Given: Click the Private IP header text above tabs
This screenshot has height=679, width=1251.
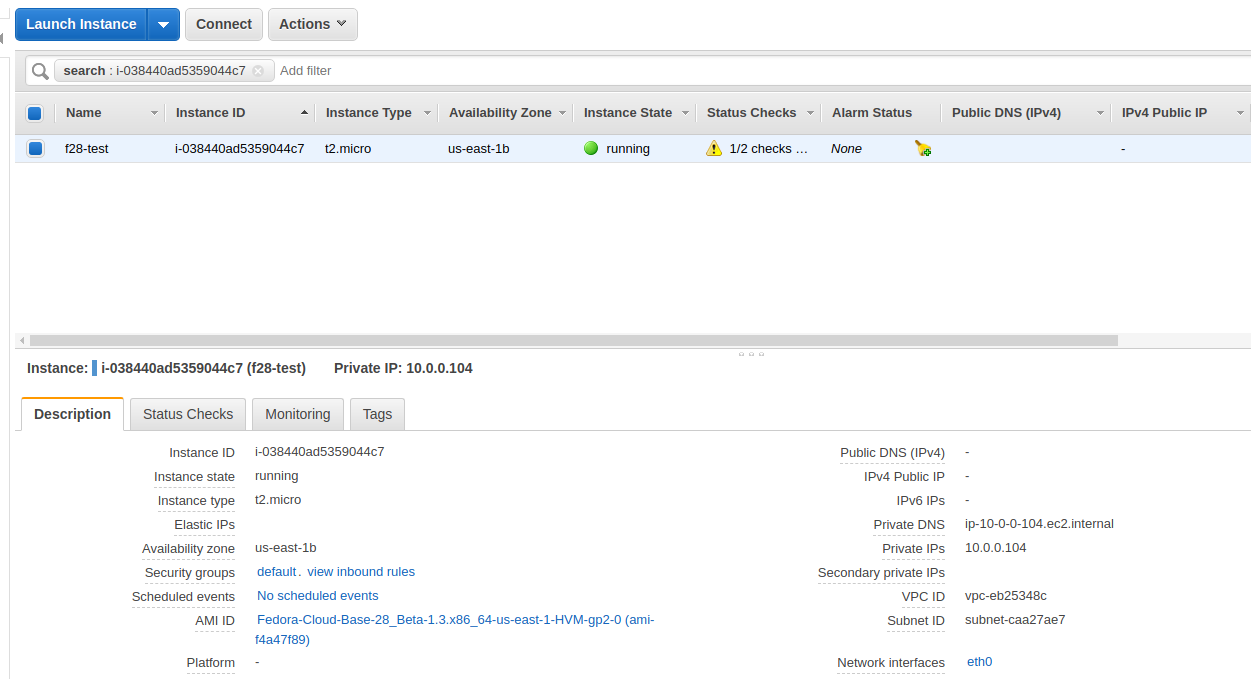Looking at the screenshot, I should [x=403, y=368].
